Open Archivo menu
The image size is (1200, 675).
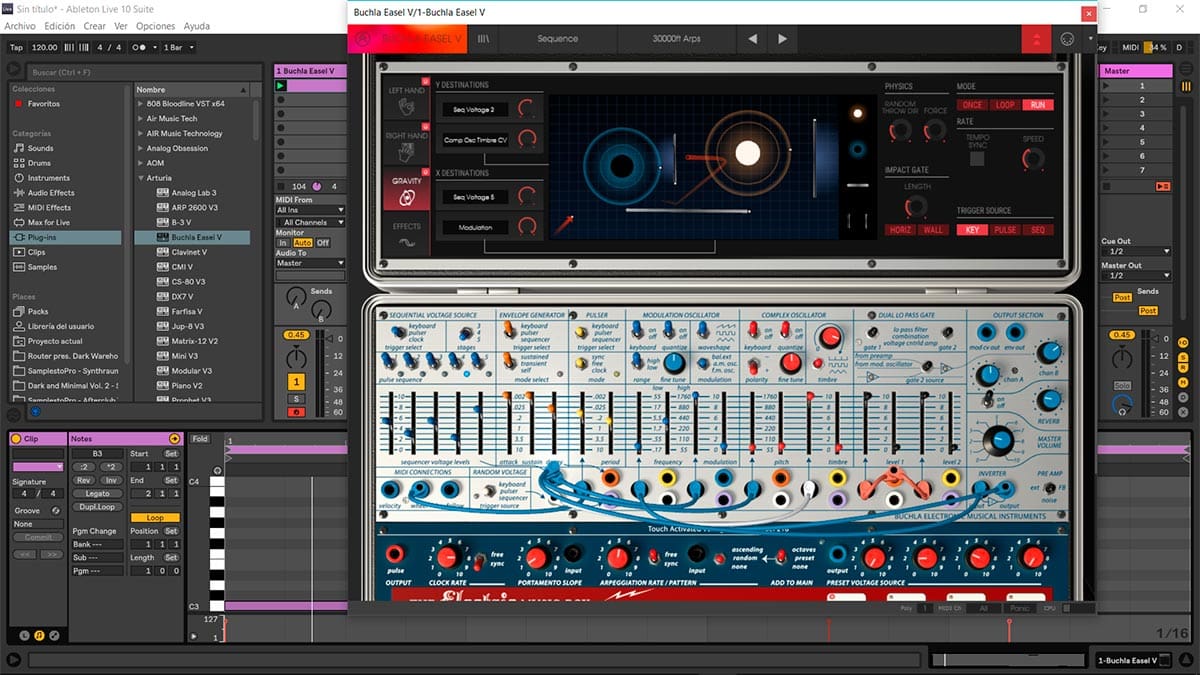[21, 26]
